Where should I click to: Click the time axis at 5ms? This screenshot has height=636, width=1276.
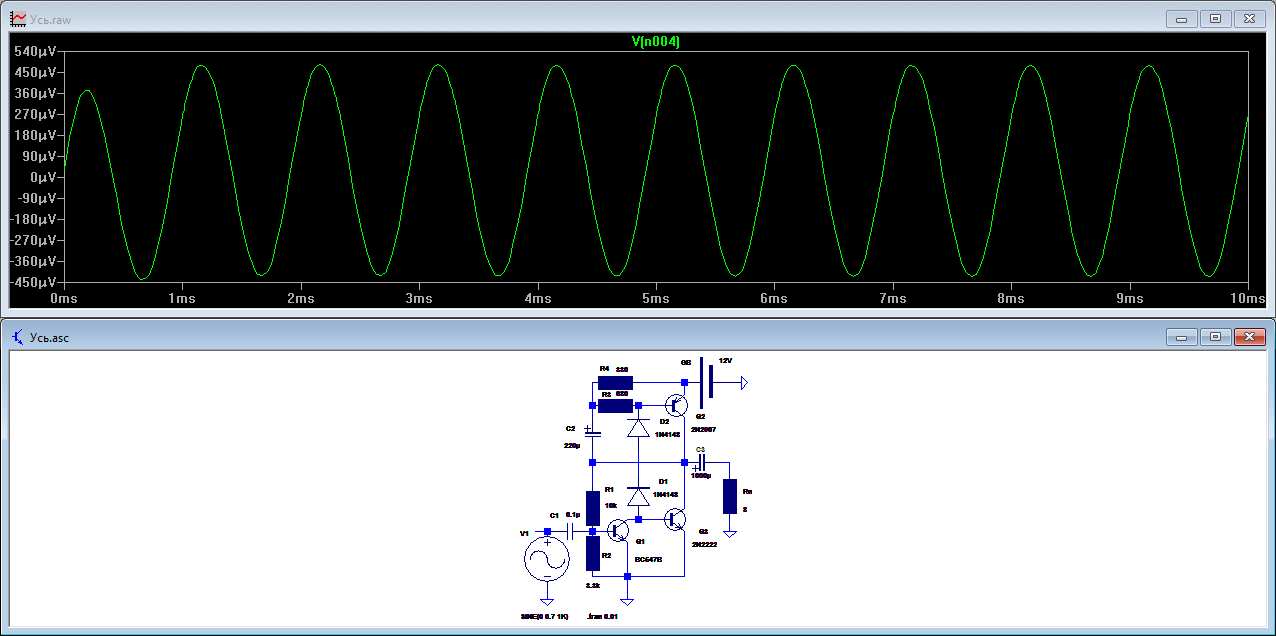point(655,299)
